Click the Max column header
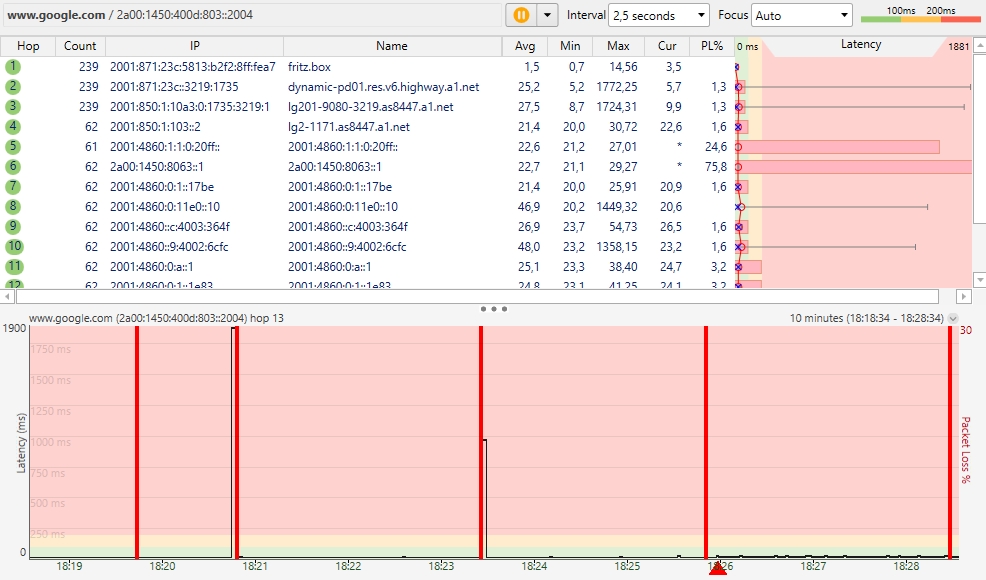Screen dimensions: 986x580 [618, 46]
